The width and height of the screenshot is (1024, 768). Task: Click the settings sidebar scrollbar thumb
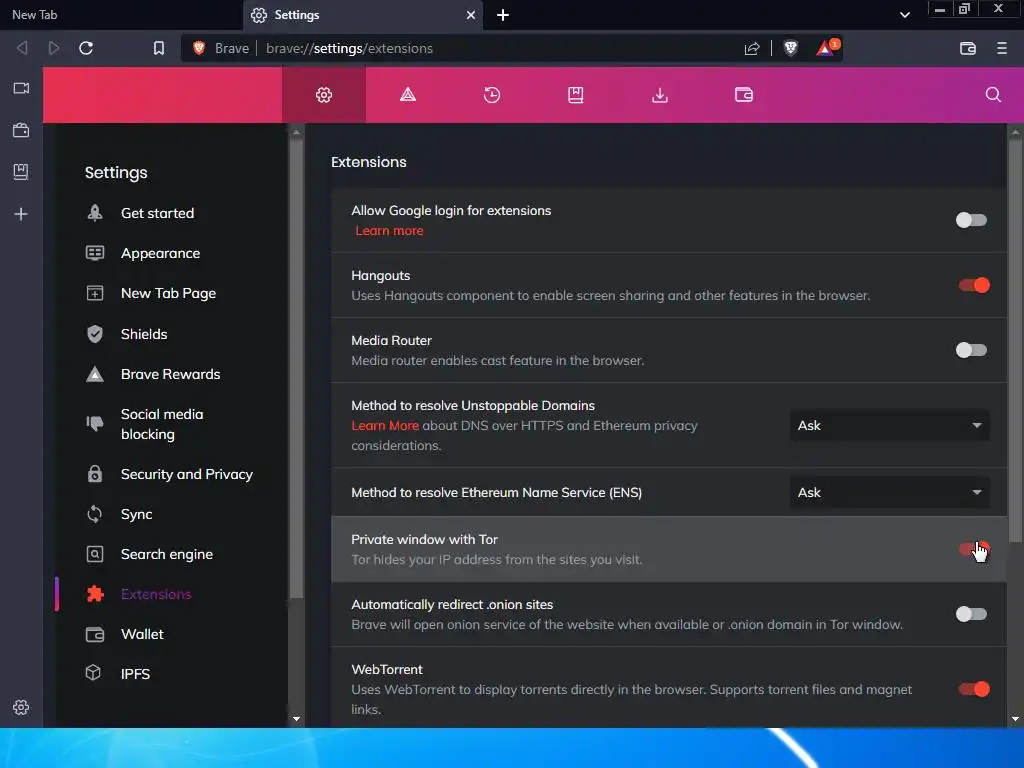pyautogui.click(x=296, y=369)
